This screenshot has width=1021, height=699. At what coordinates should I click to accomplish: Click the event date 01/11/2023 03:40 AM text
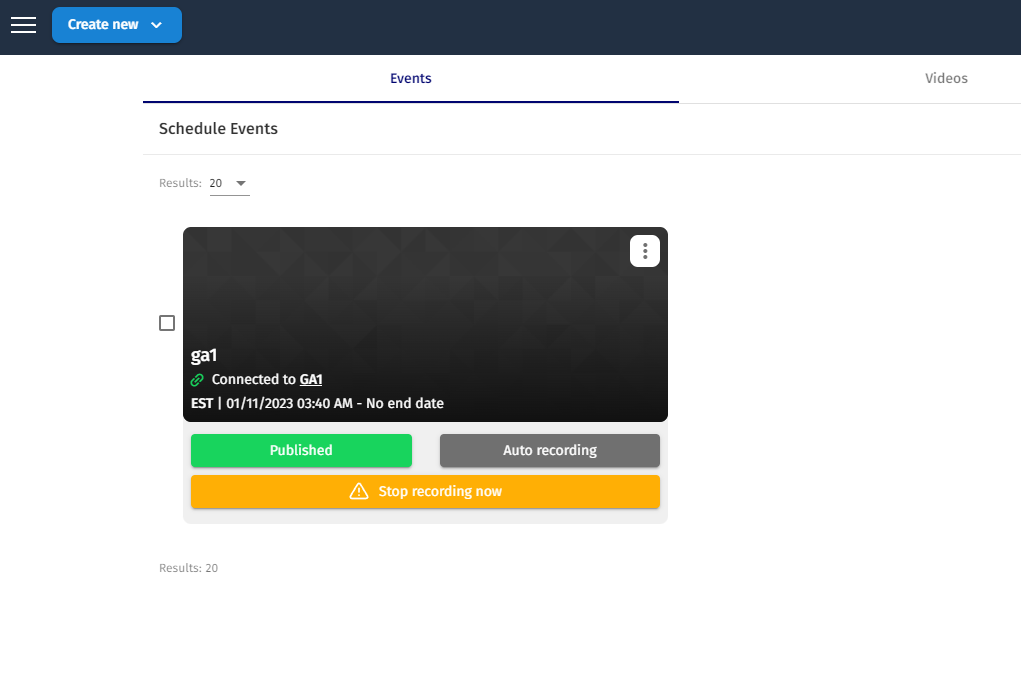(x=290, y=404)
